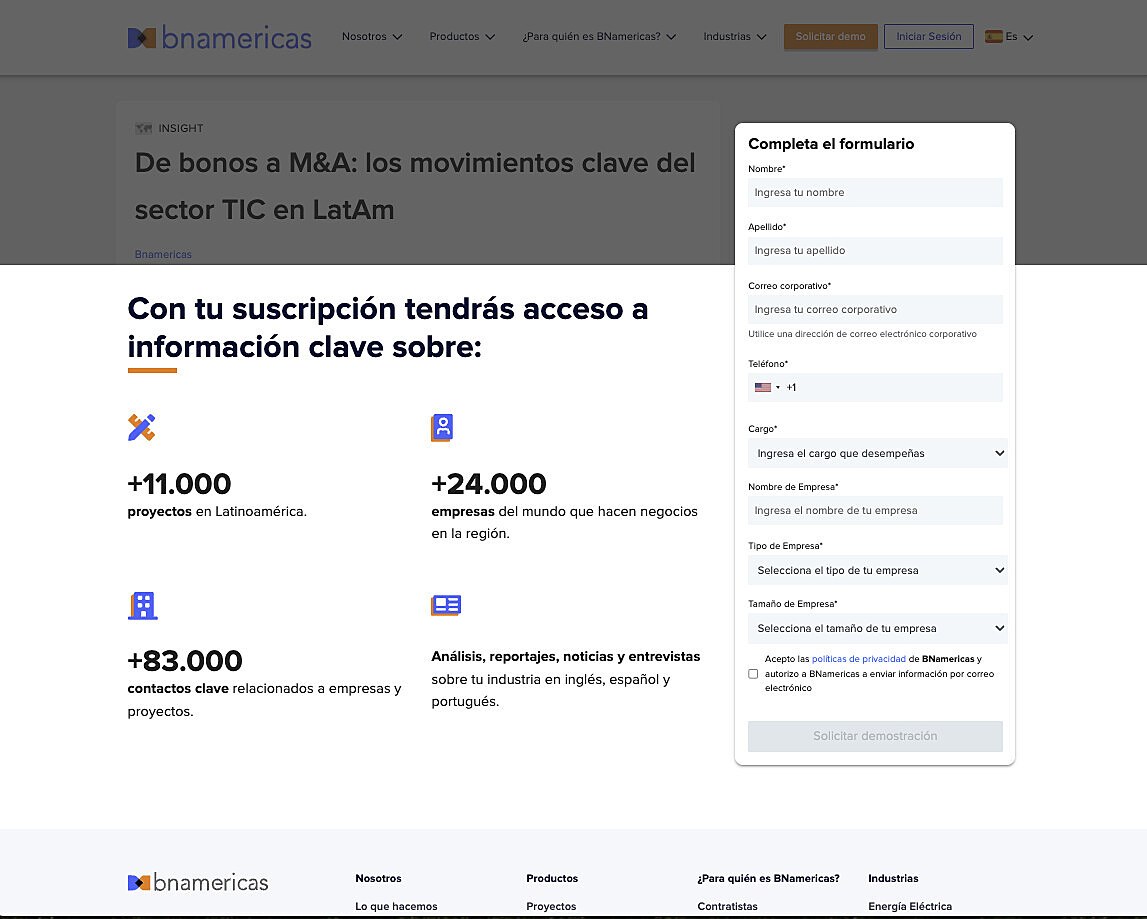Screen dimensions: 1147x919
Task: Click the BNamericas logo in the header
Action: 219,36
